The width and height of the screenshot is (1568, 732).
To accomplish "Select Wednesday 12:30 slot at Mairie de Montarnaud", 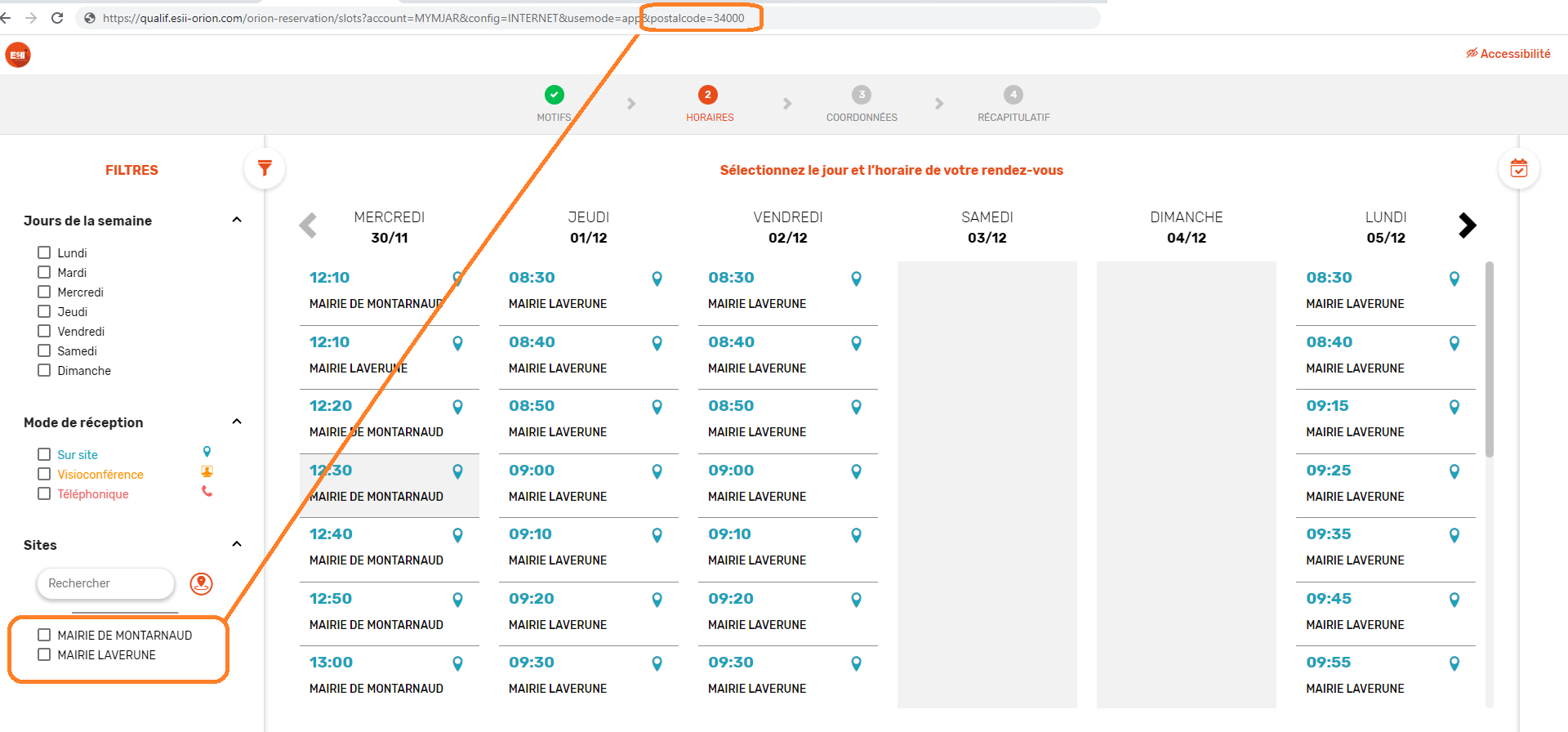I will 390,485.
